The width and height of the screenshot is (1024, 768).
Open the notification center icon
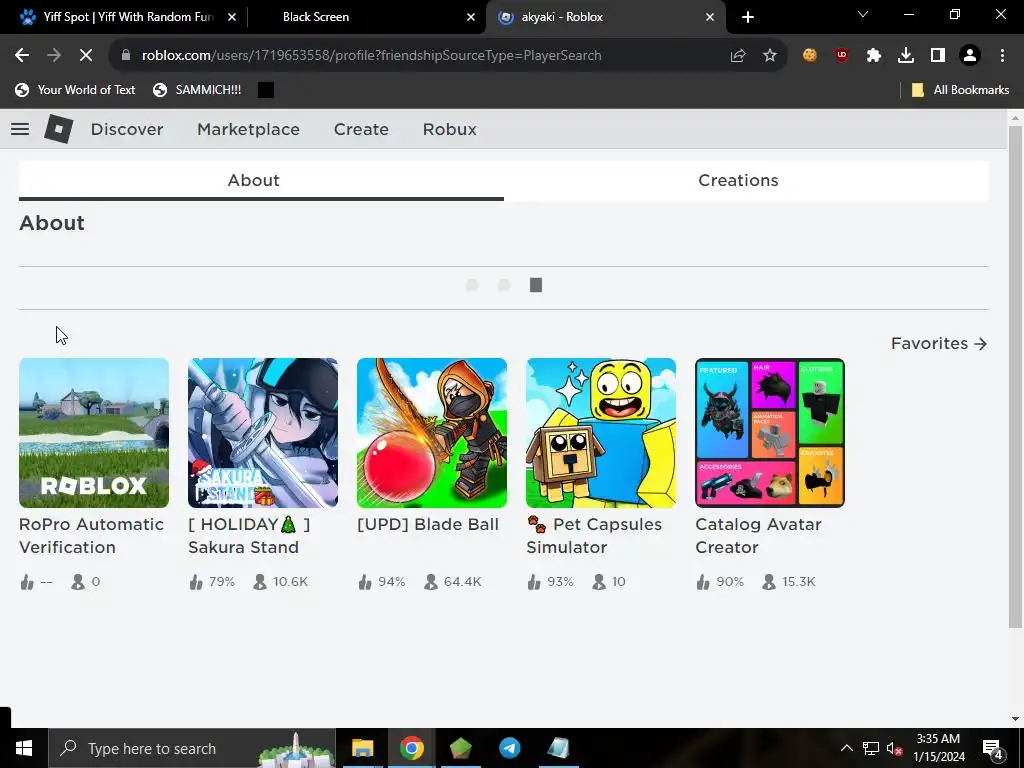pyautogui.click(x=993, y=748)
